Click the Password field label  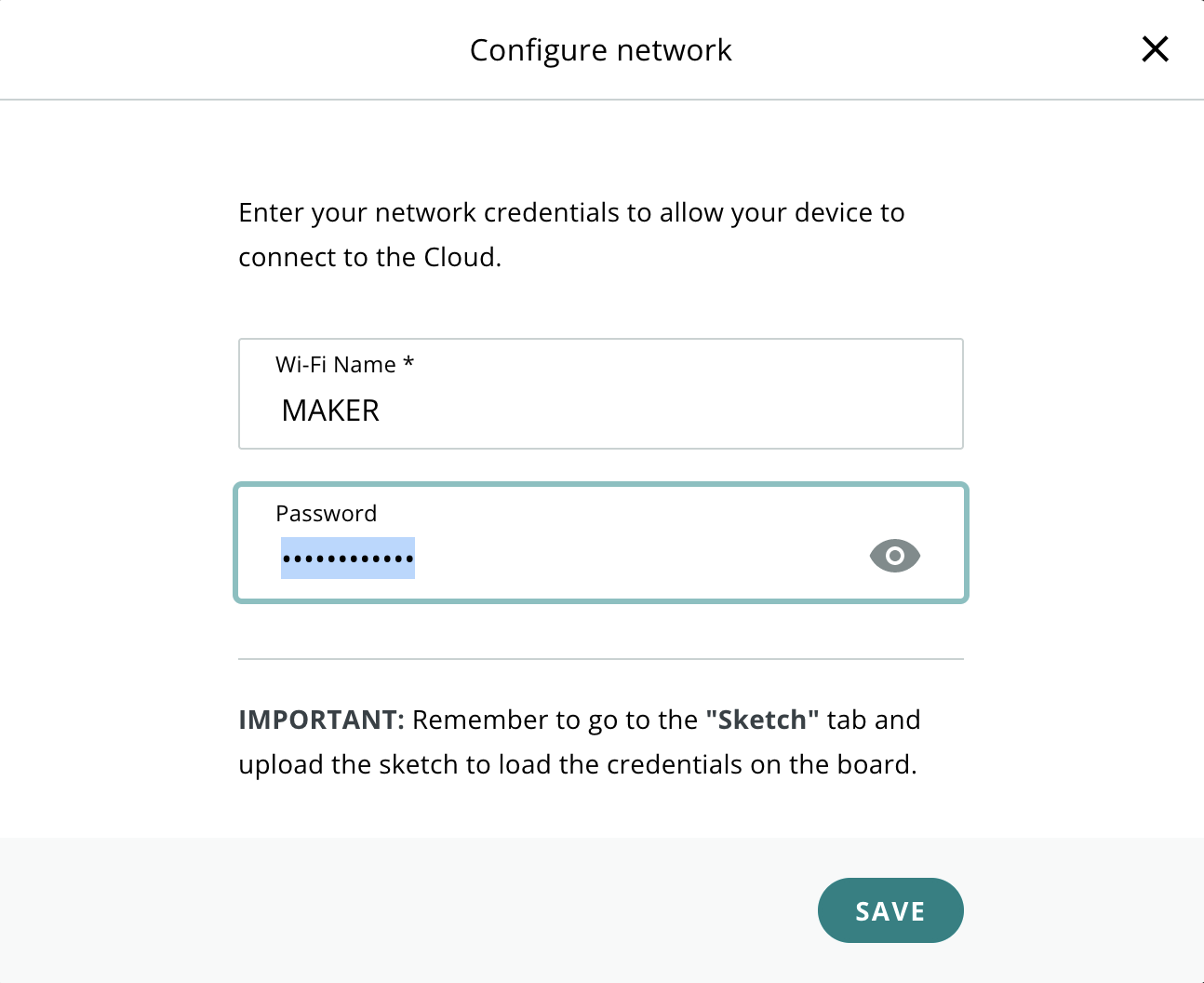click(x=326, y=514)
